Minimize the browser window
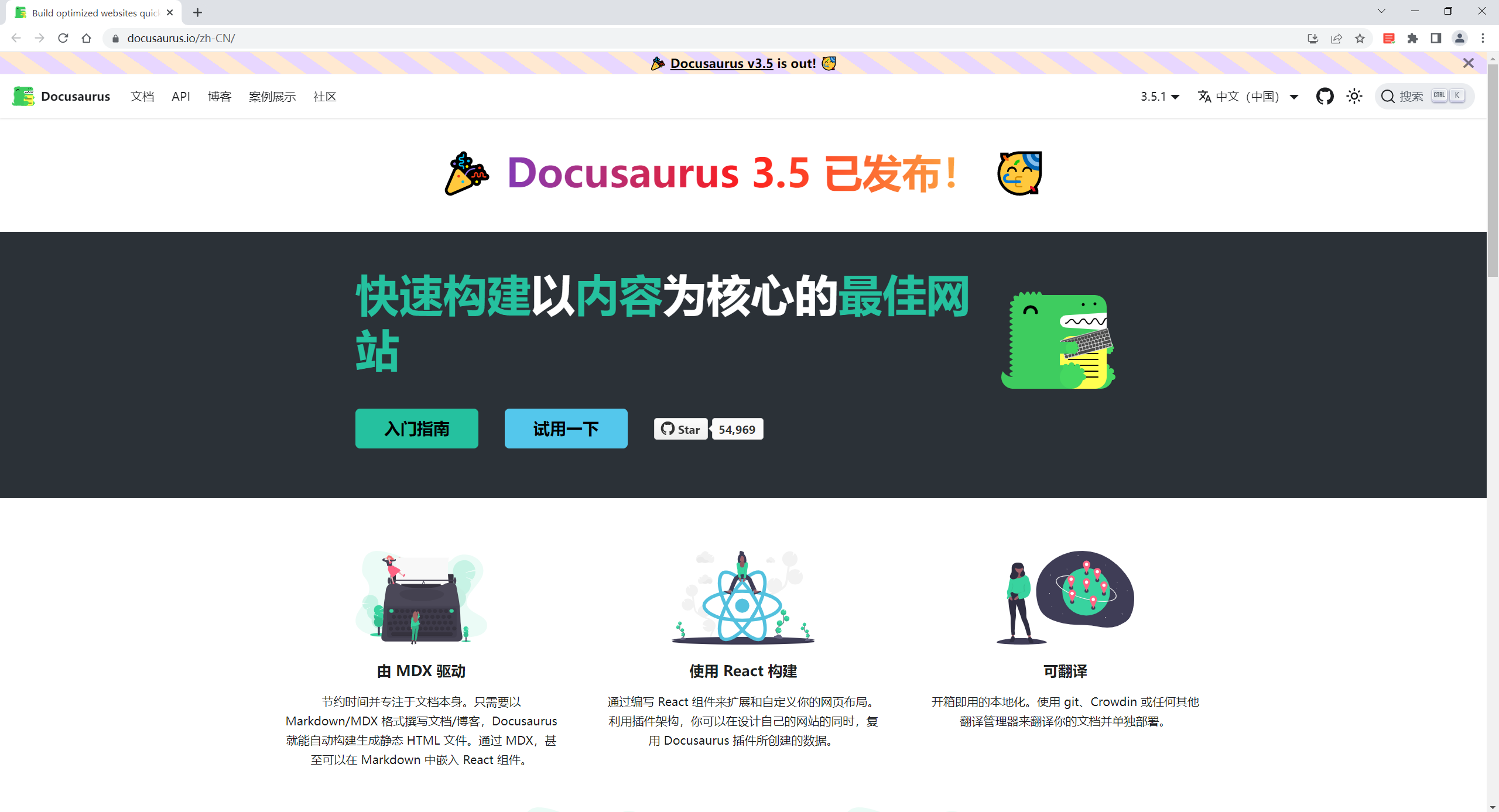Viewport: 1499px width, 812px height. coord(1415,11)
